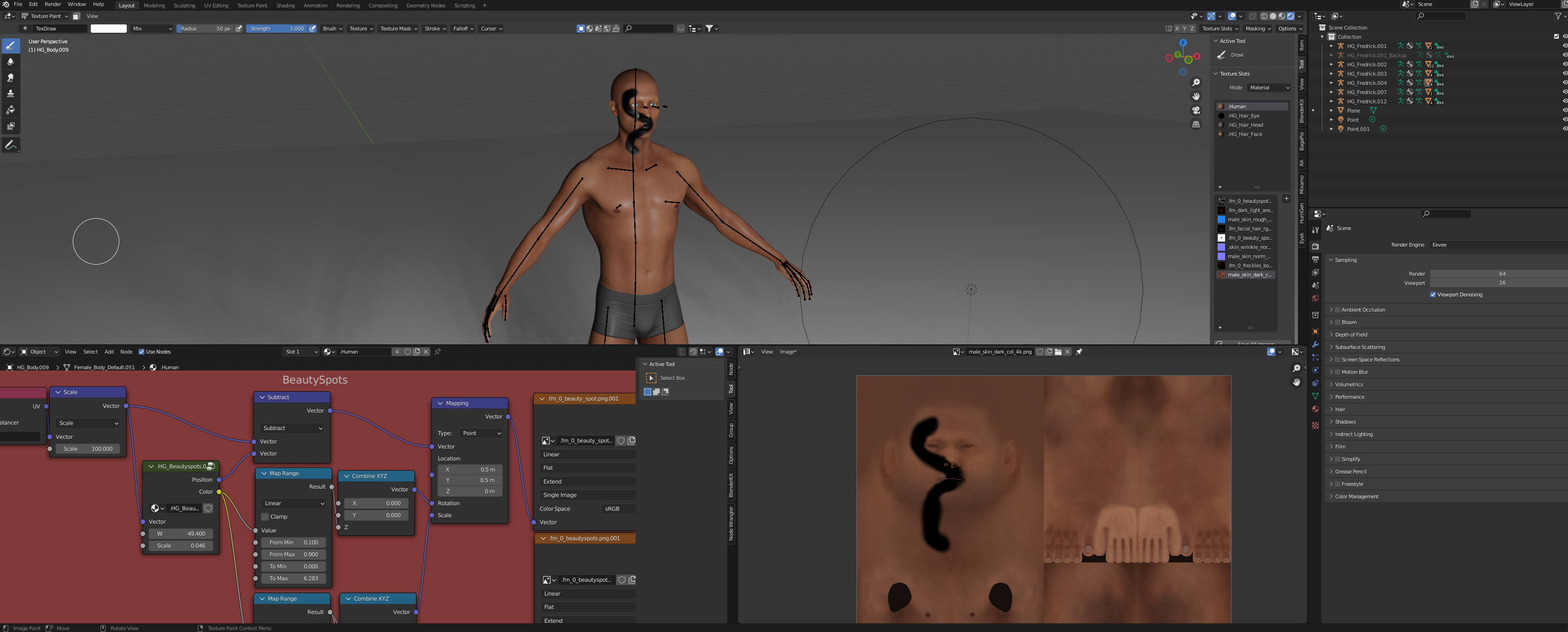1568x632 pixels.
Task: Toggle the camera view gizmo
Action: coord(1196,110)
